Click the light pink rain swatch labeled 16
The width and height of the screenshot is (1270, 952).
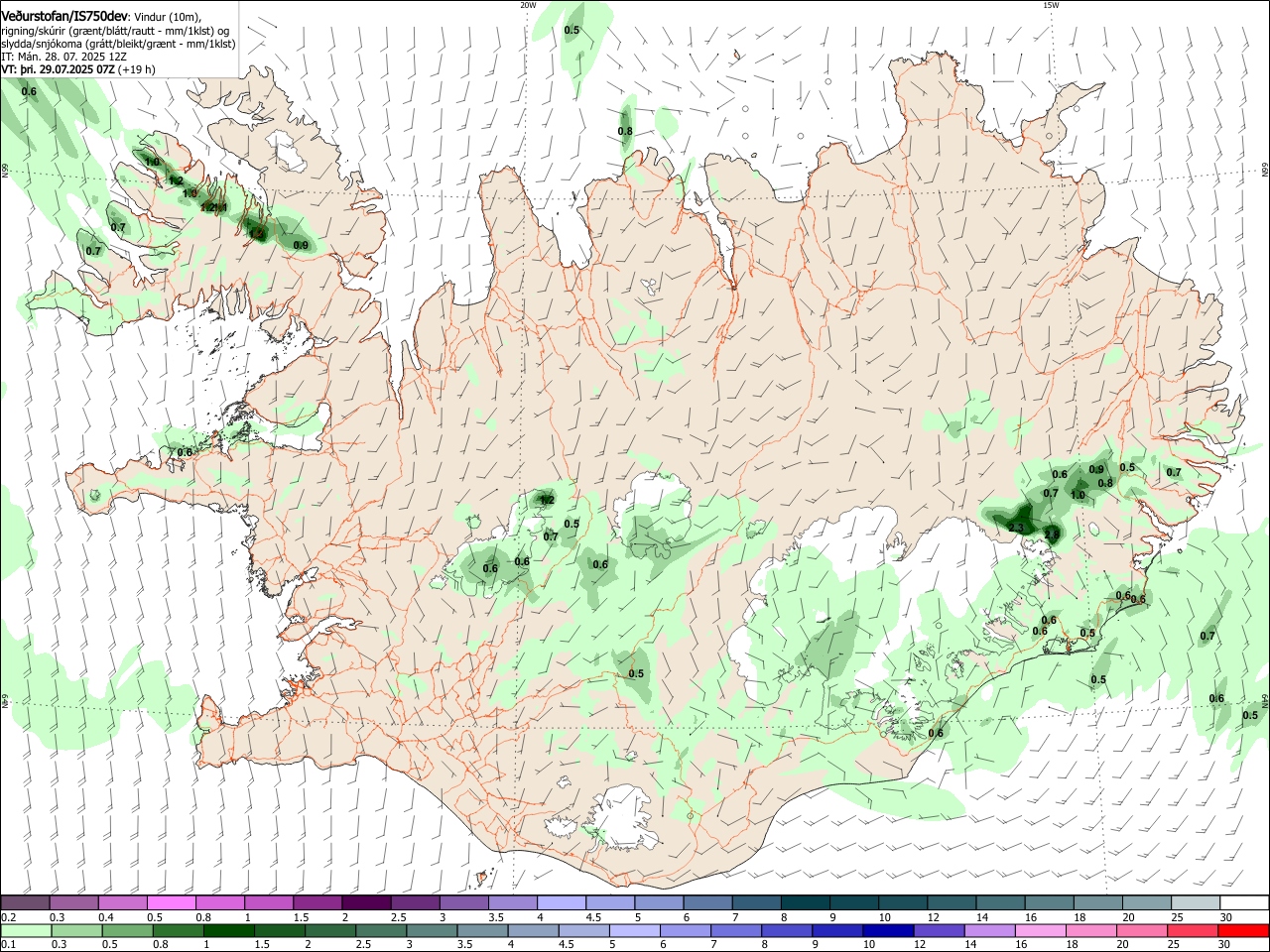[1040, 930]
